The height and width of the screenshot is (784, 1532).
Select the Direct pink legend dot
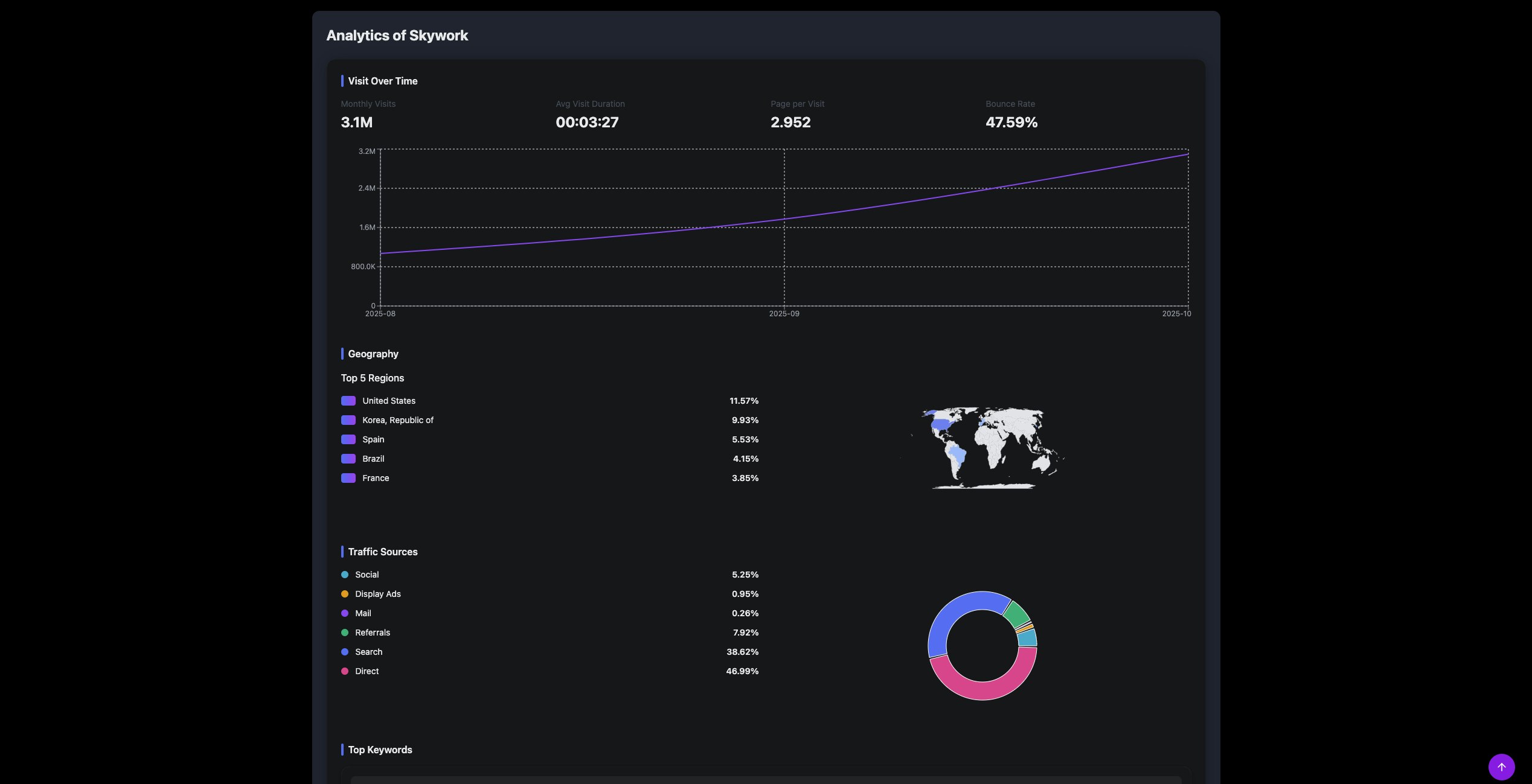click(345, 671)
